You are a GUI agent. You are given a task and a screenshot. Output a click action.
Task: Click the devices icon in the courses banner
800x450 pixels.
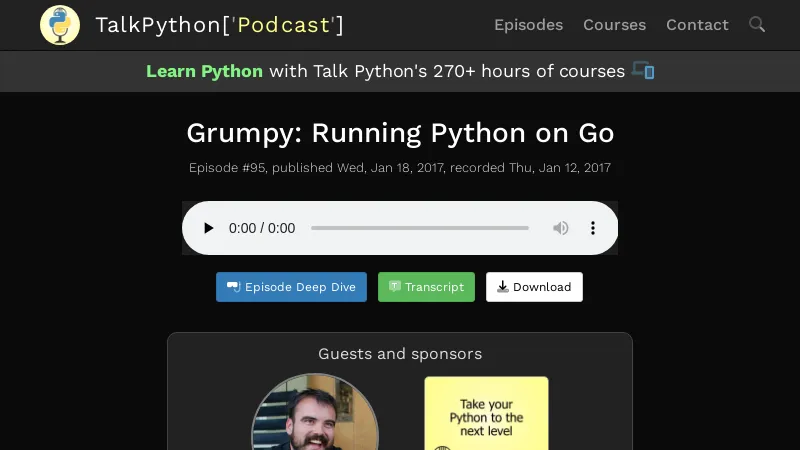tap(643, 71)
